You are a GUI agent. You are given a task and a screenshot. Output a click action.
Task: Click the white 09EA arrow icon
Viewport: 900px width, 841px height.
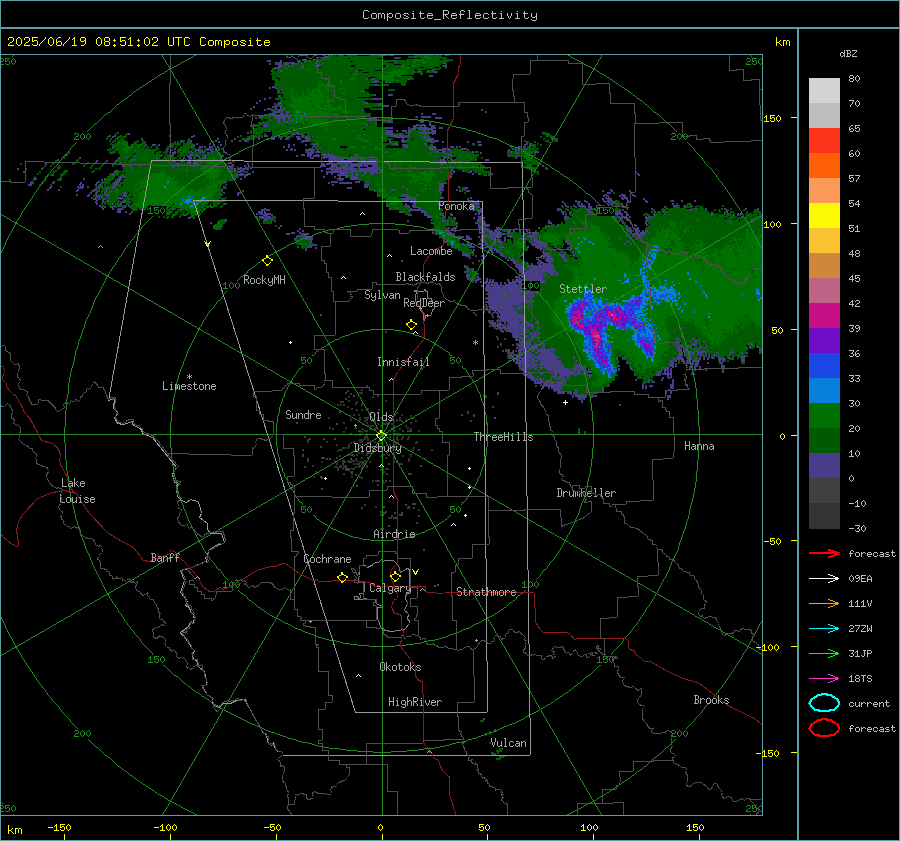(x=824, y=578)
